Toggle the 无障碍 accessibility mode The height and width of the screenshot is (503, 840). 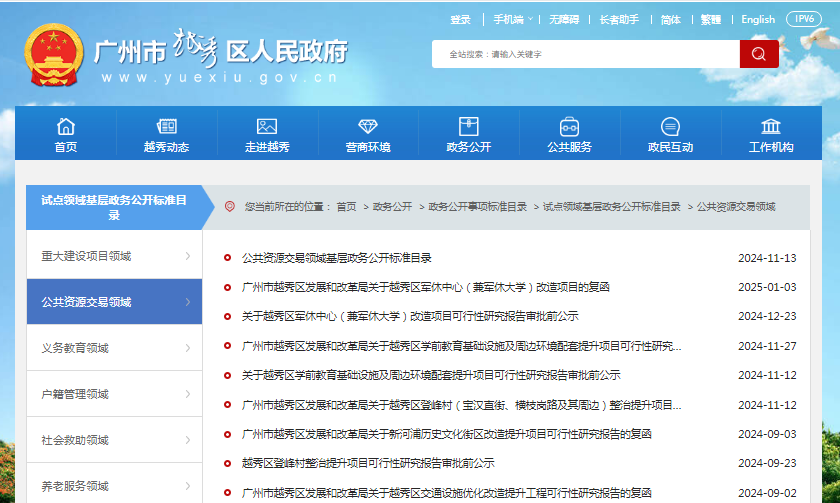pos(566,19)
